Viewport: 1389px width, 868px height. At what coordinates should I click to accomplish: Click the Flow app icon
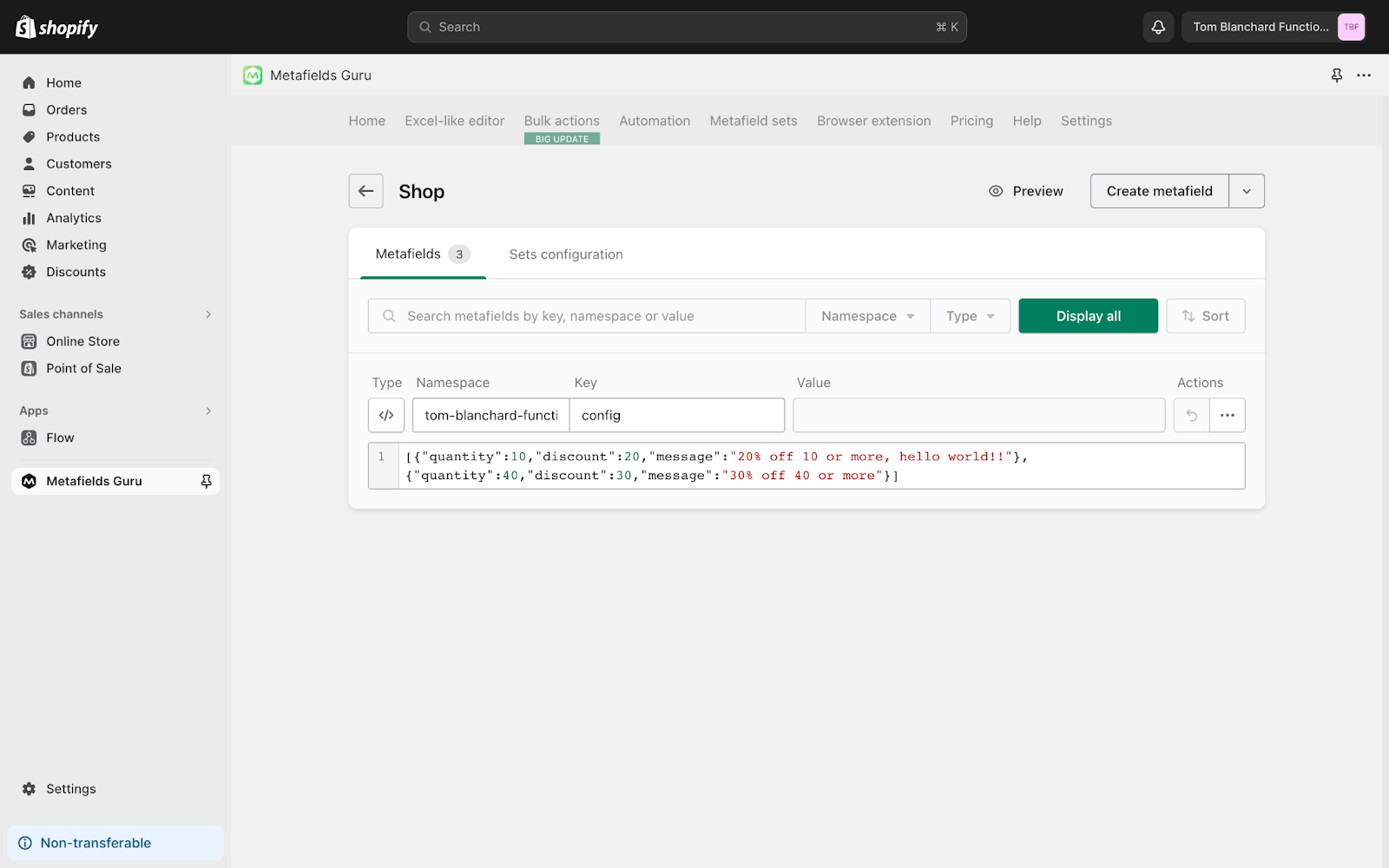29,437
